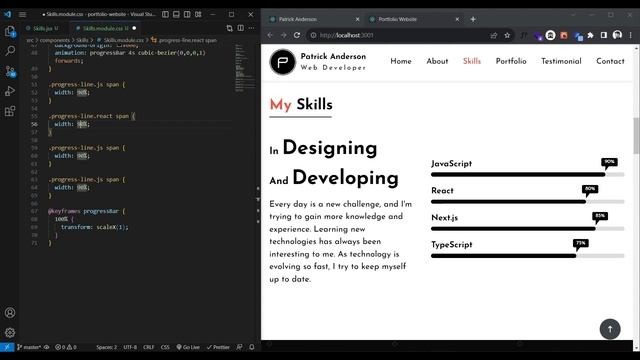Open the Extensions view
This screenshot has width=640, height=360.
point(10,111)
